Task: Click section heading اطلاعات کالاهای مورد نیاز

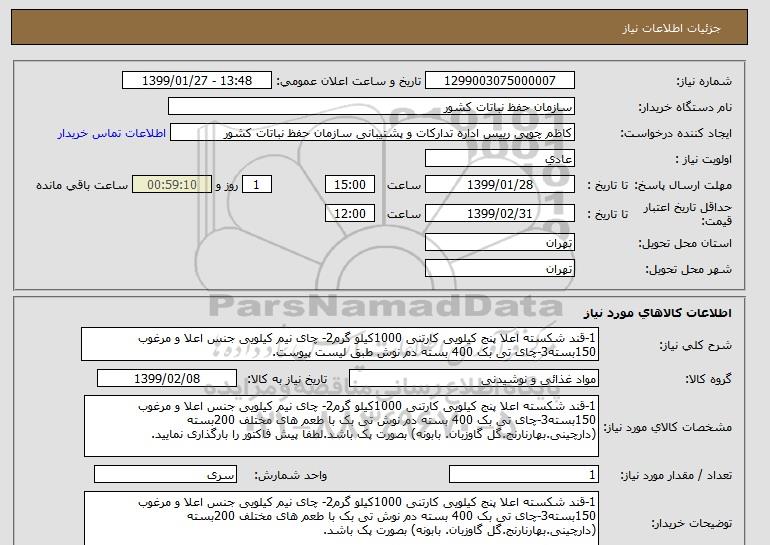Action: [x=657, y=313]
